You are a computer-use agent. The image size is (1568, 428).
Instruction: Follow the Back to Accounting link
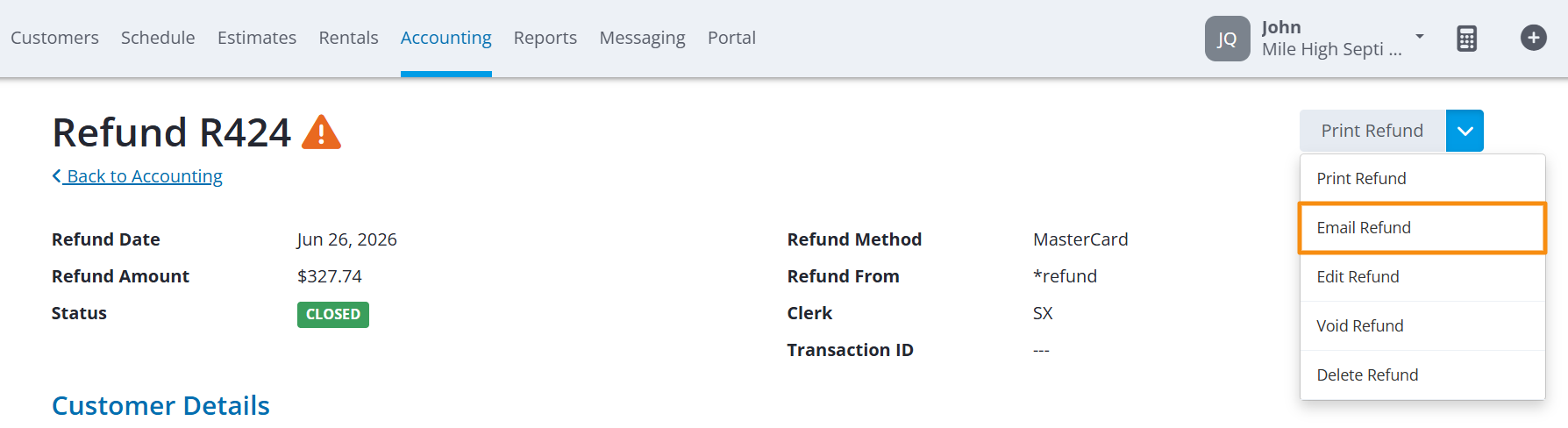pyautogui.click(x=145, y=176)
